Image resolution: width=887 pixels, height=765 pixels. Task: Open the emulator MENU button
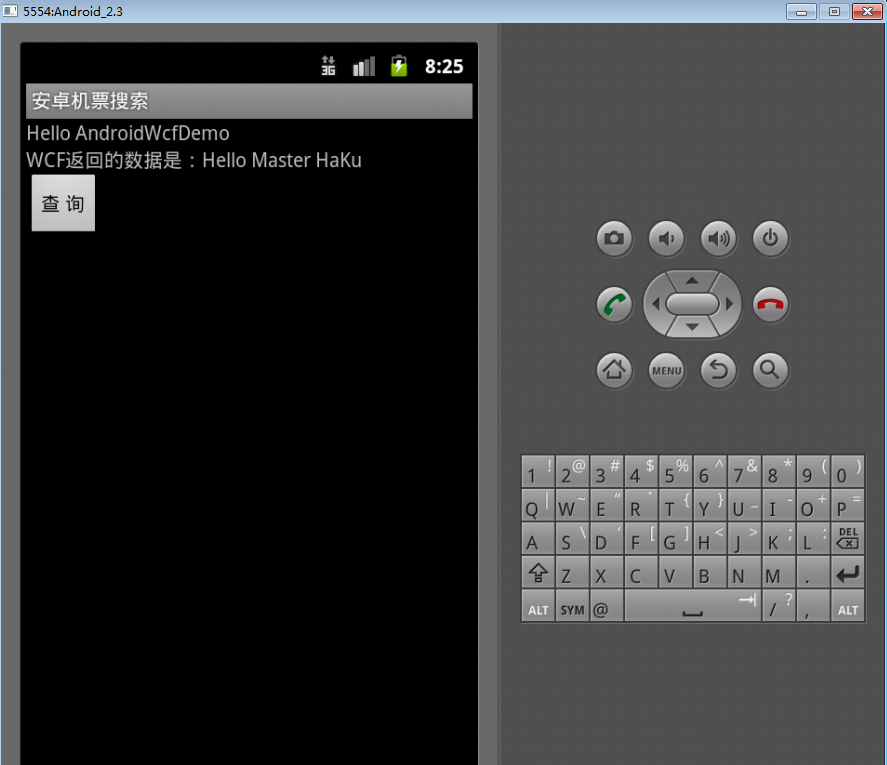666,370
